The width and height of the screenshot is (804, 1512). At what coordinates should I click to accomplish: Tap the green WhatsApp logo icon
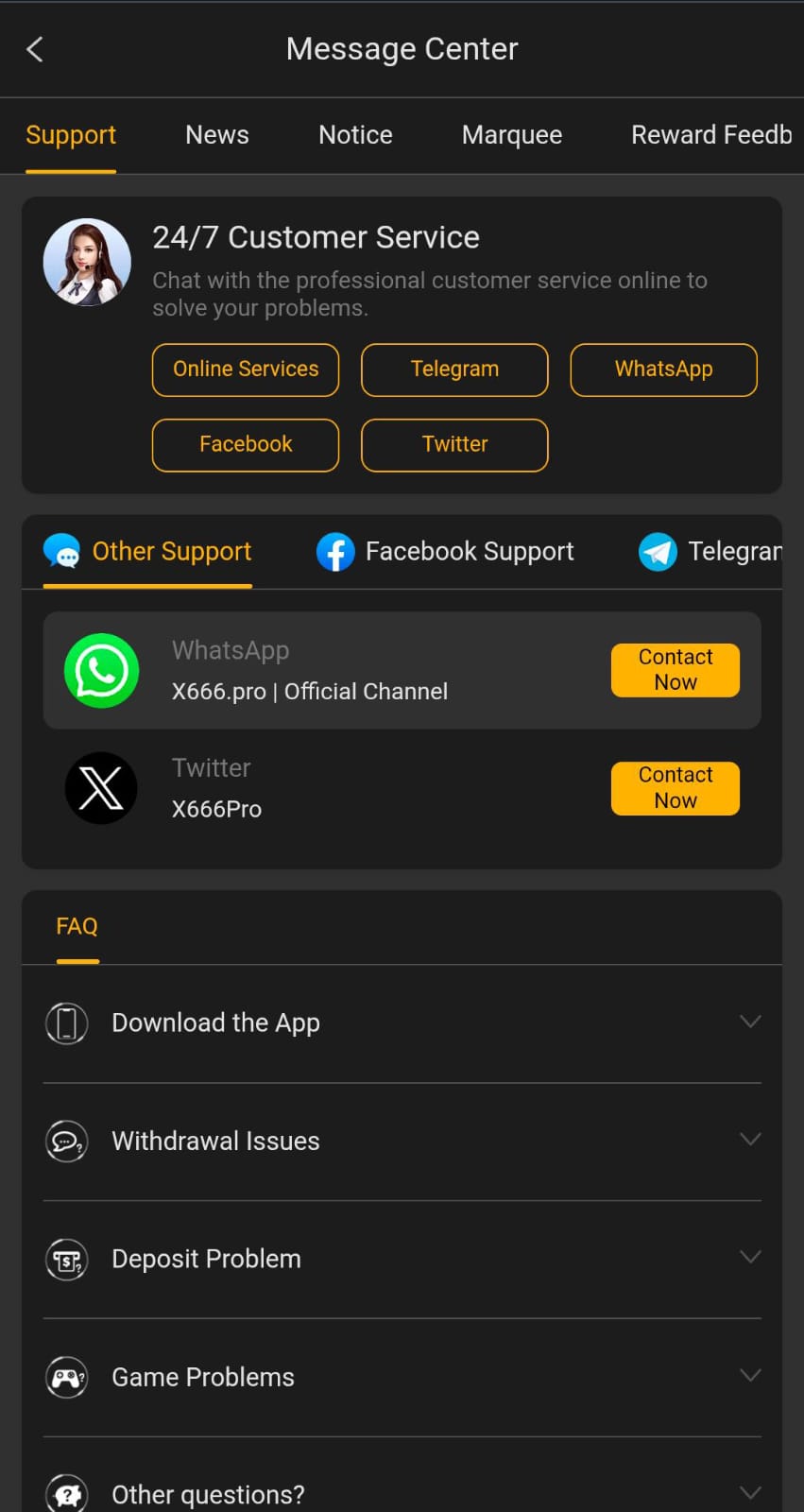[x=101, y=671]
